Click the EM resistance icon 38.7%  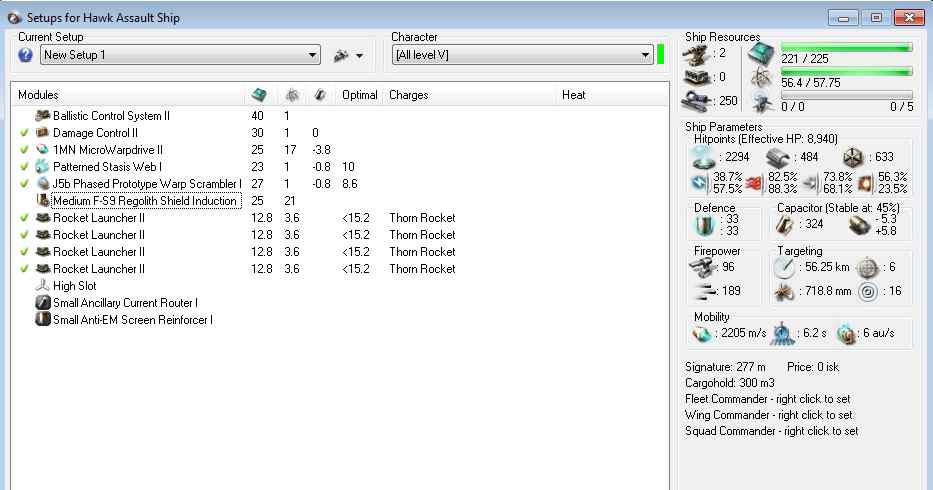click(x=700, y=183)
